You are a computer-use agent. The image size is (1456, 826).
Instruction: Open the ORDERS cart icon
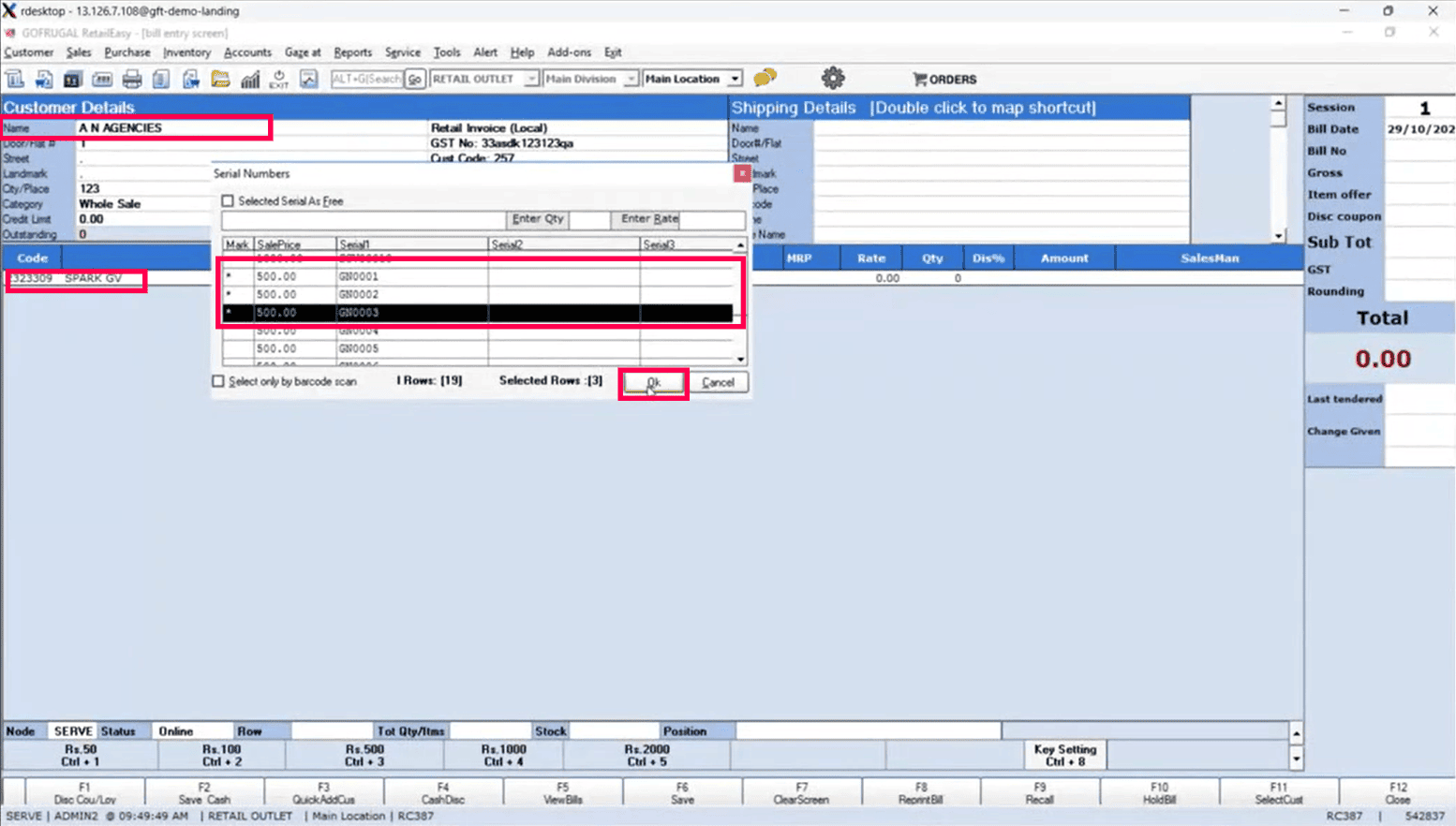tap(944, 80)
